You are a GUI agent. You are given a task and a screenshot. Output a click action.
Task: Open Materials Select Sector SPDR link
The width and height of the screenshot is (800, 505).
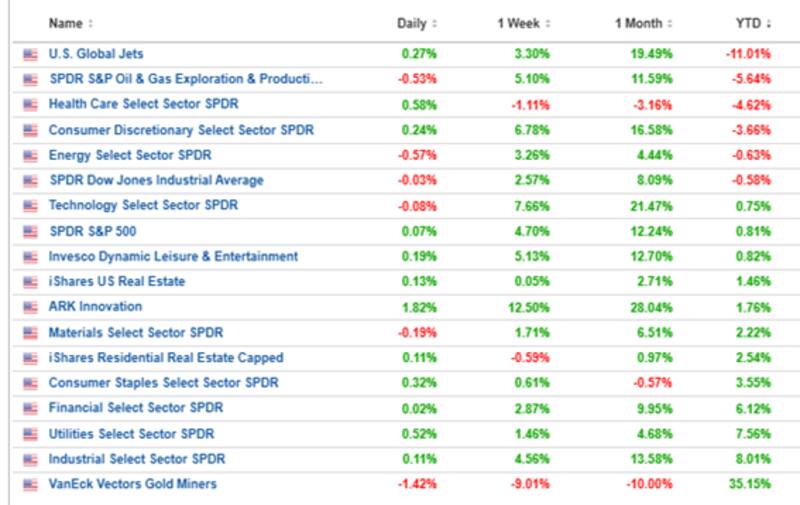[135, 332]
